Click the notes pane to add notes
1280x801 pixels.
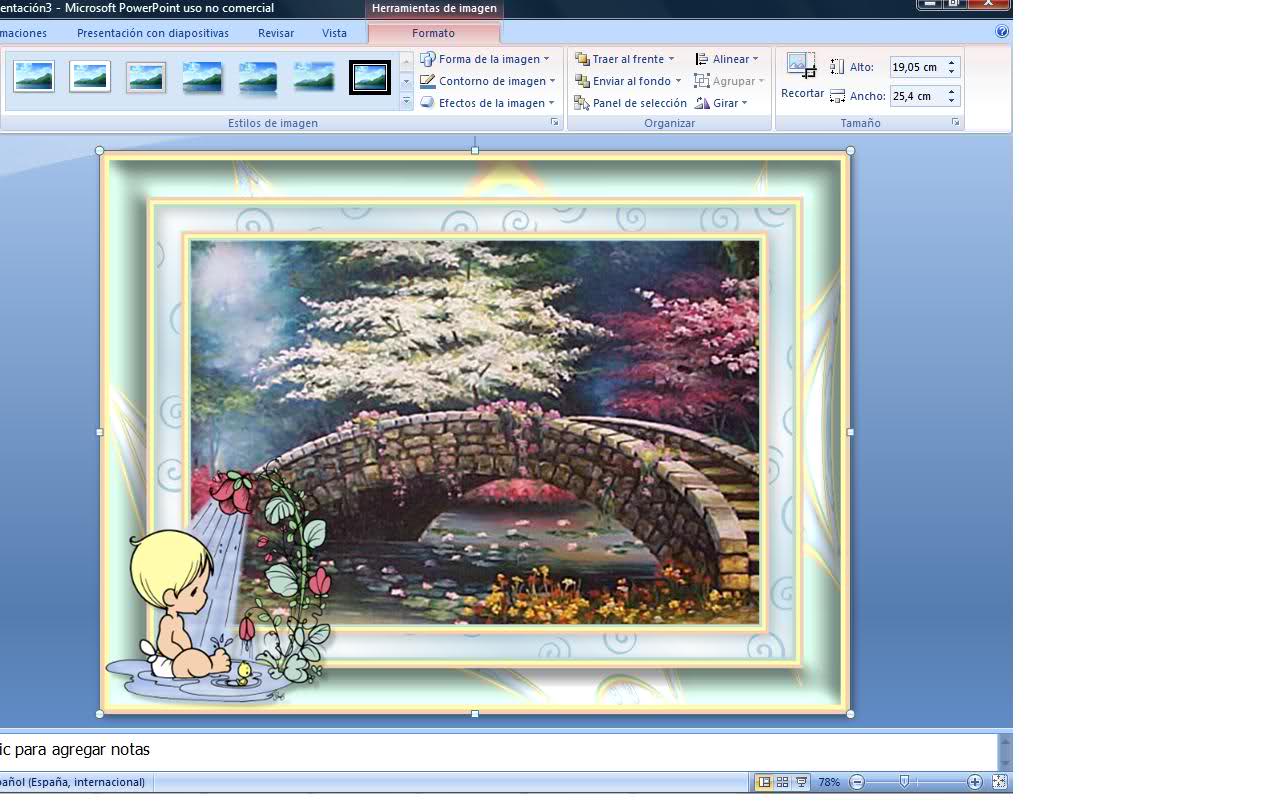[x=498, y=750]
